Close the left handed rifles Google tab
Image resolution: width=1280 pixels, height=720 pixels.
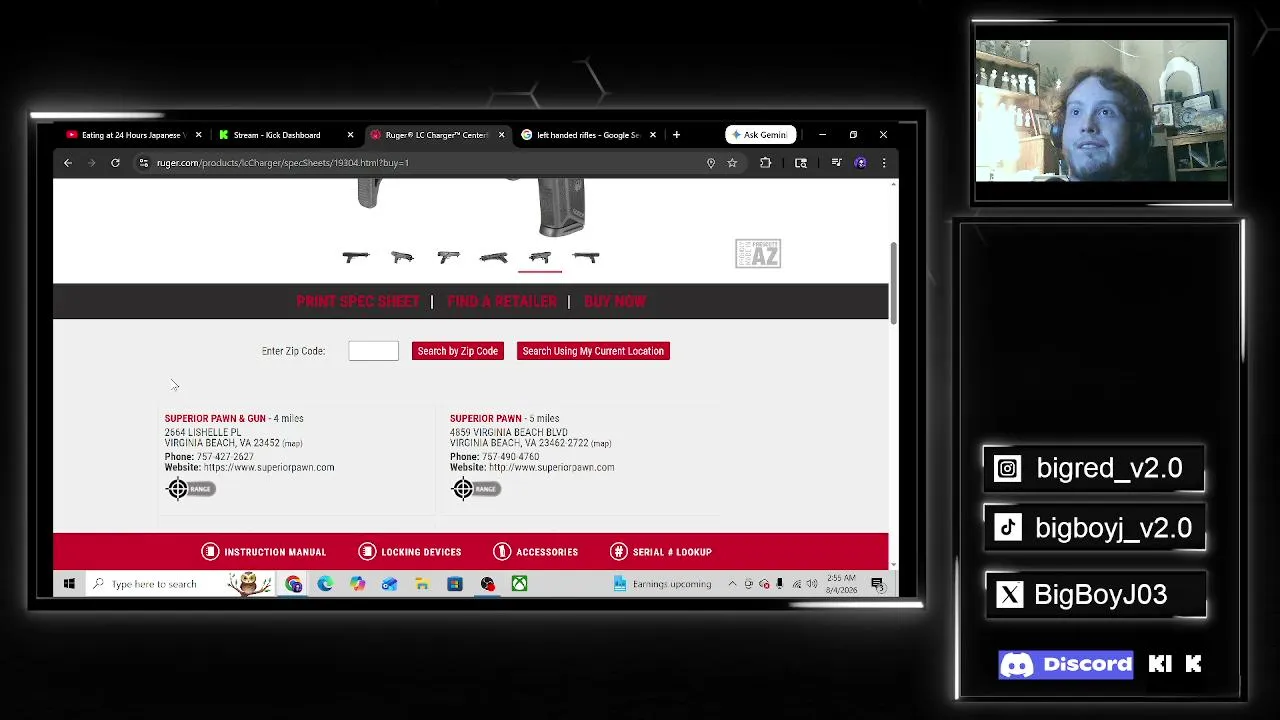[x=653, y=135]
